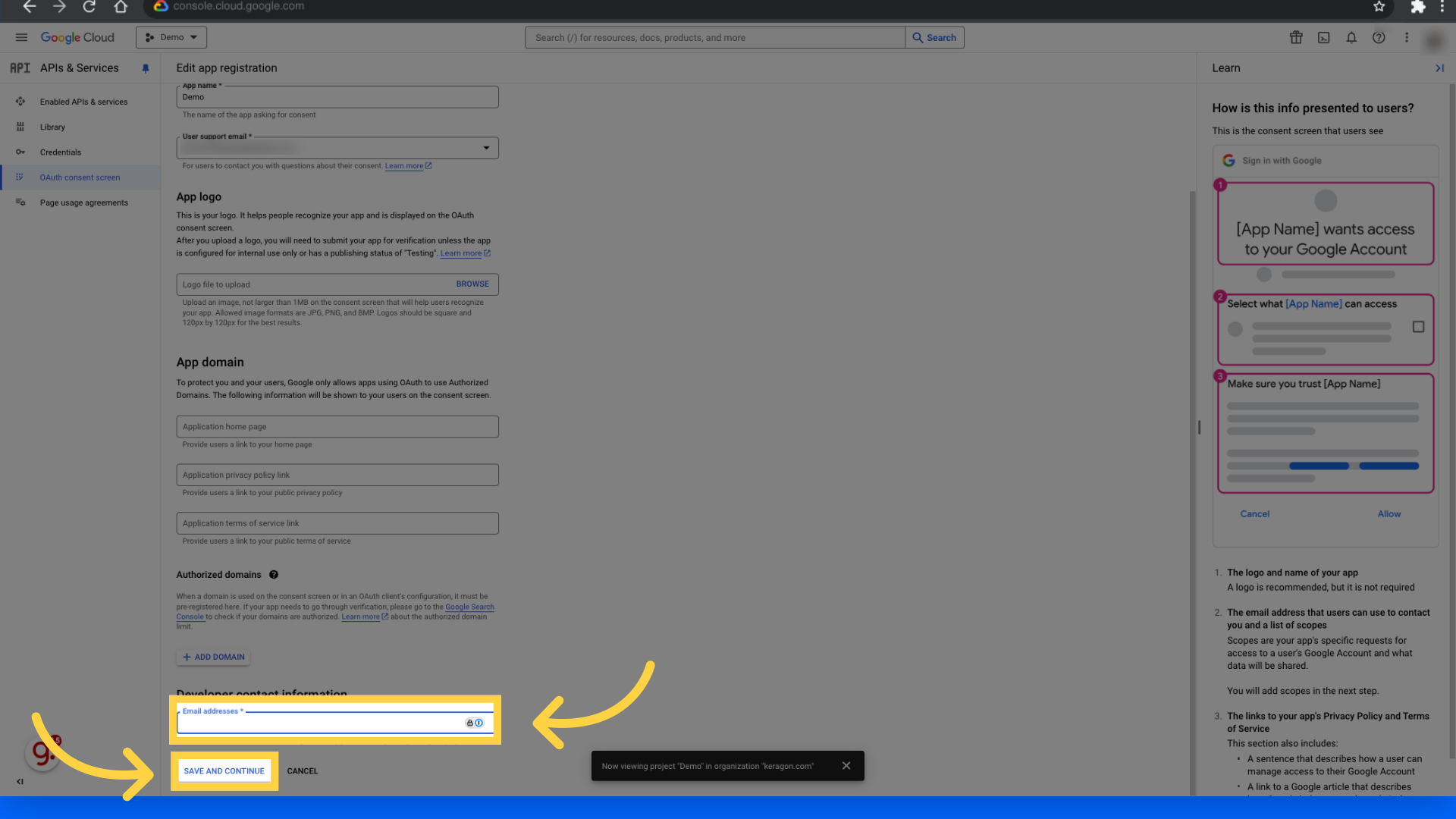Open the three-dot settings menu in header
Screen dimensions: 1456x819
tap(1407, 37)
